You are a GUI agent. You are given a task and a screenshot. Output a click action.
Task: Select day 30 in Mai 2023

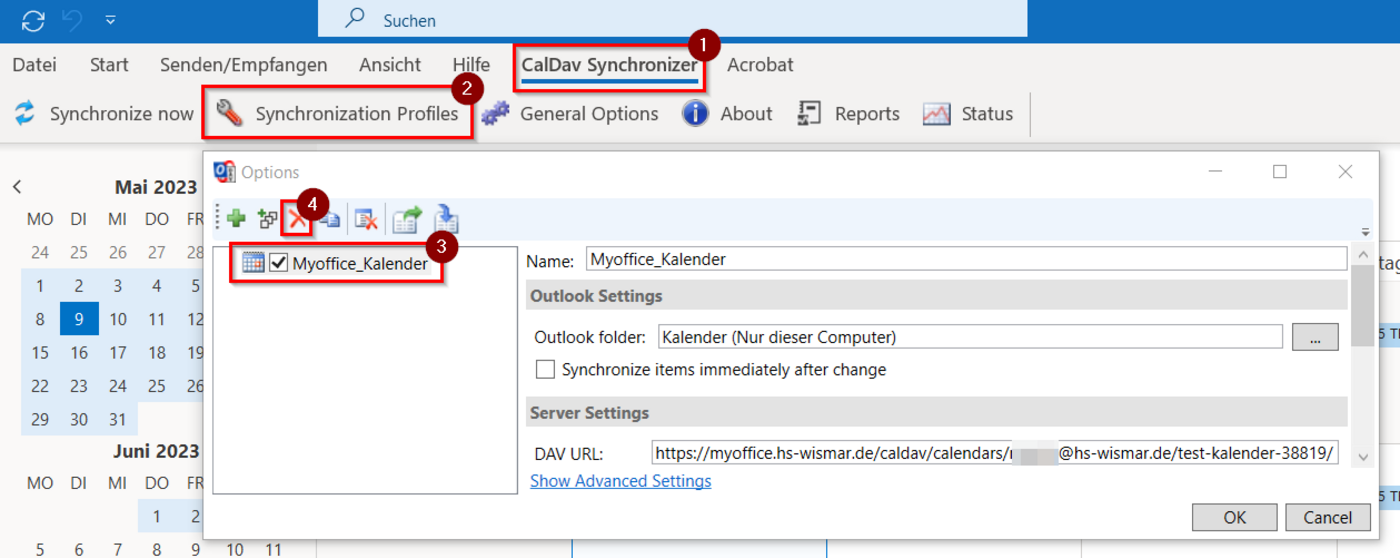tap(79, 419)
